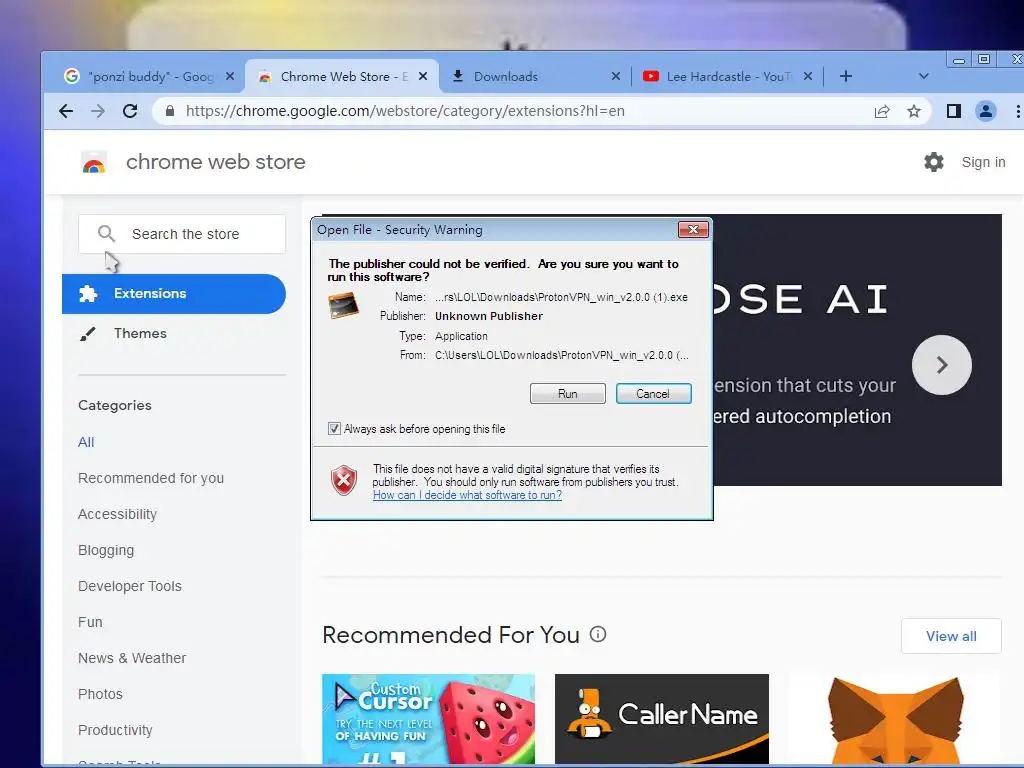Switch to the Chrome Web Store tab
1024x768 pixels.
click(342, 76)
